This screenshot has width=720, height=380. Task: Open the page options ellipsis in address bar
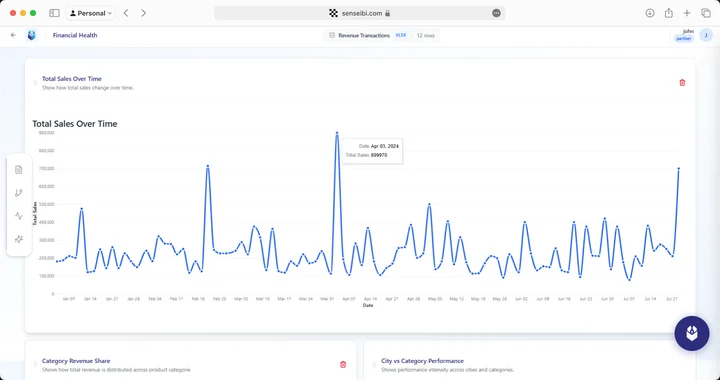coord(496,13)
